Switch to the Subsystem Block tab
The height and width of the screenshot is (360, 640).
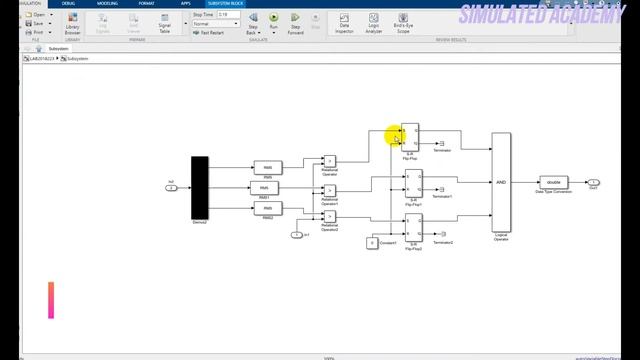pos(225,3)
